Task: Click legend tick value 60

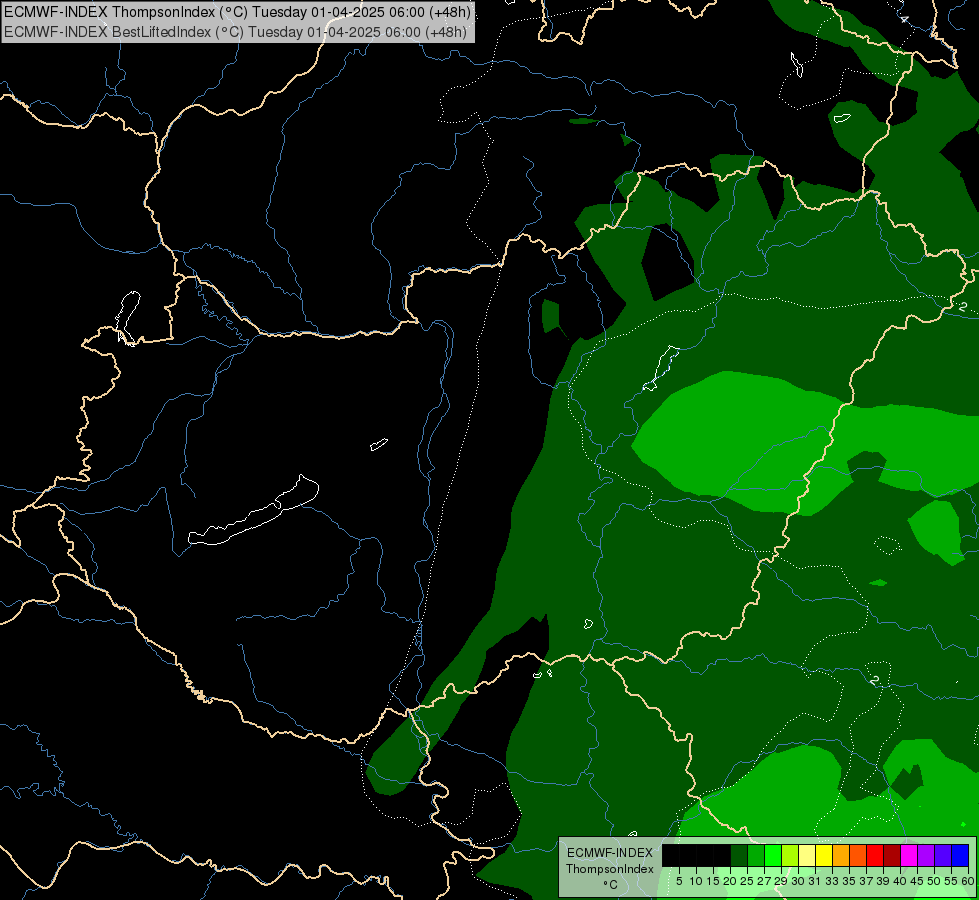Action: (968, 881)
